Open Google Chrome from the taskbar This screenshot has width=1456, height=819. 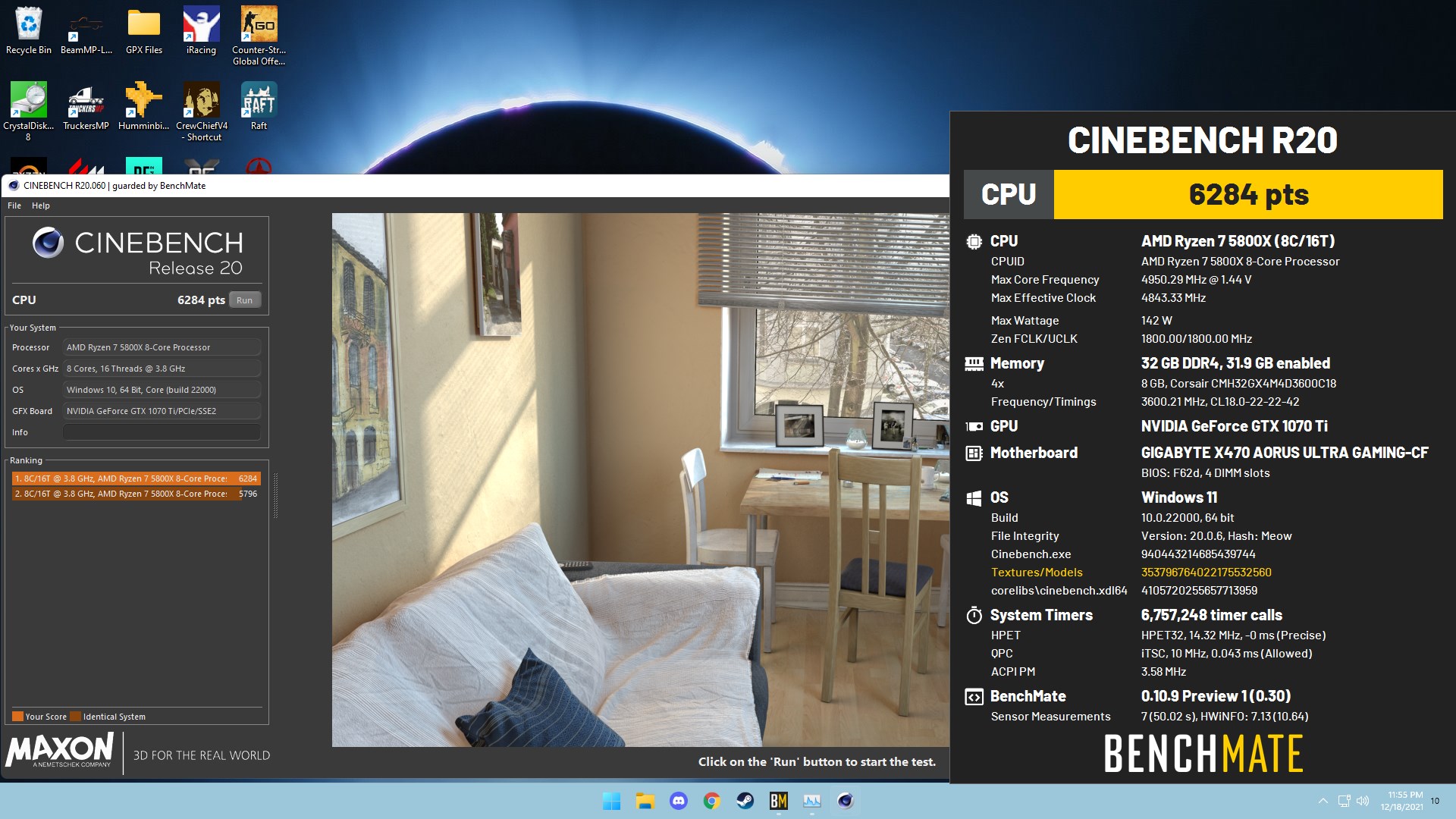coord(711,801)
